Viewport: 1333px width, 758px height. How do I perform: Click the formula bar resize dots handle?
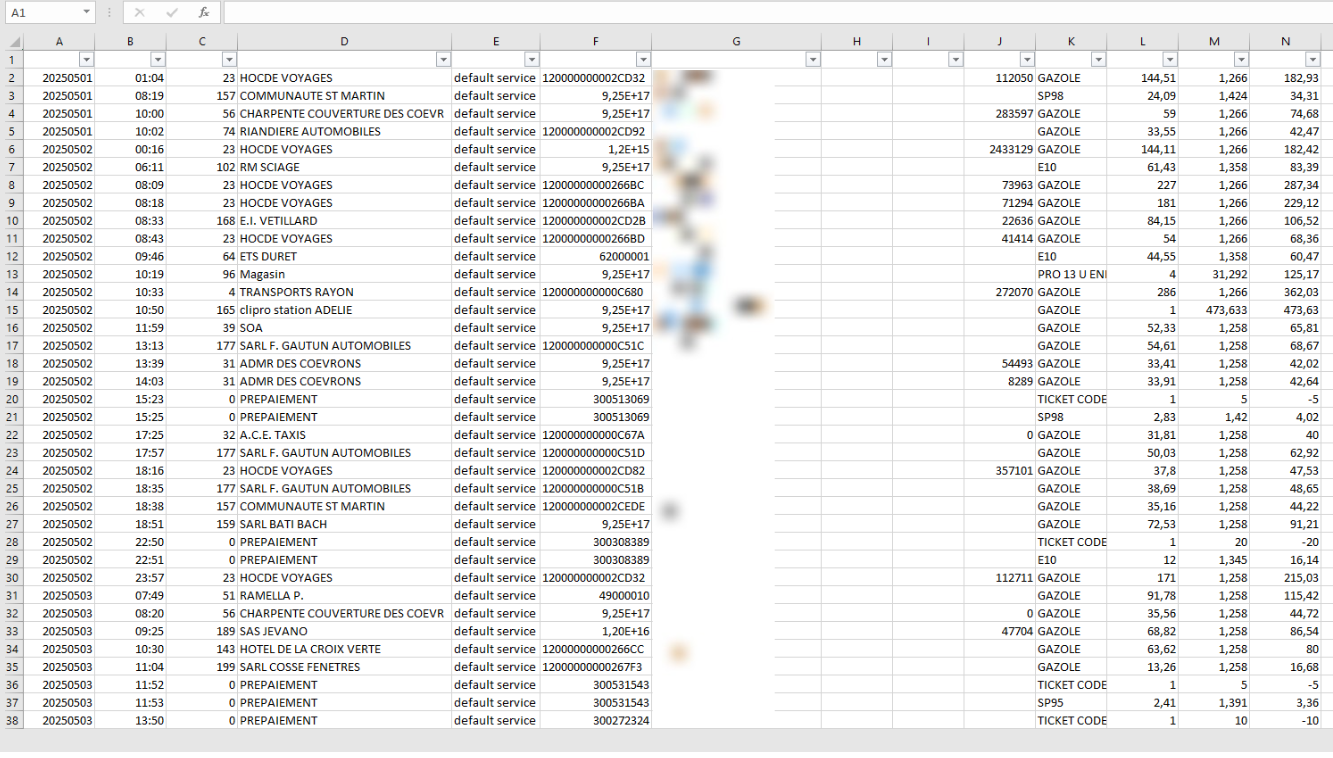109,13
